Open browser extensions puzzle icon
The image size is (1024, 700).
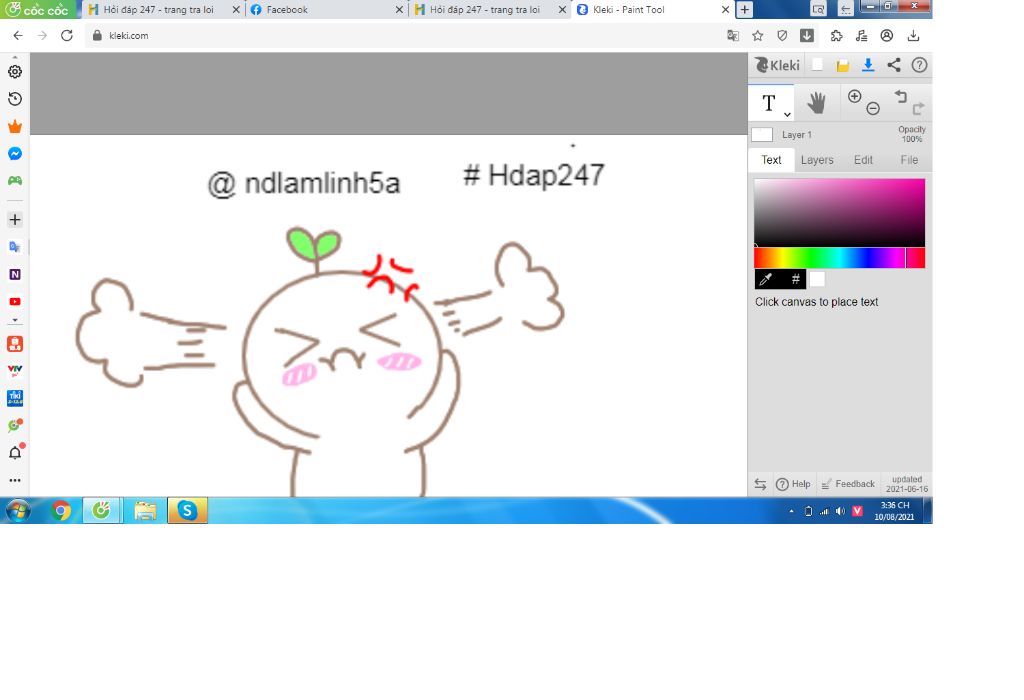click(x=837, y=35)
